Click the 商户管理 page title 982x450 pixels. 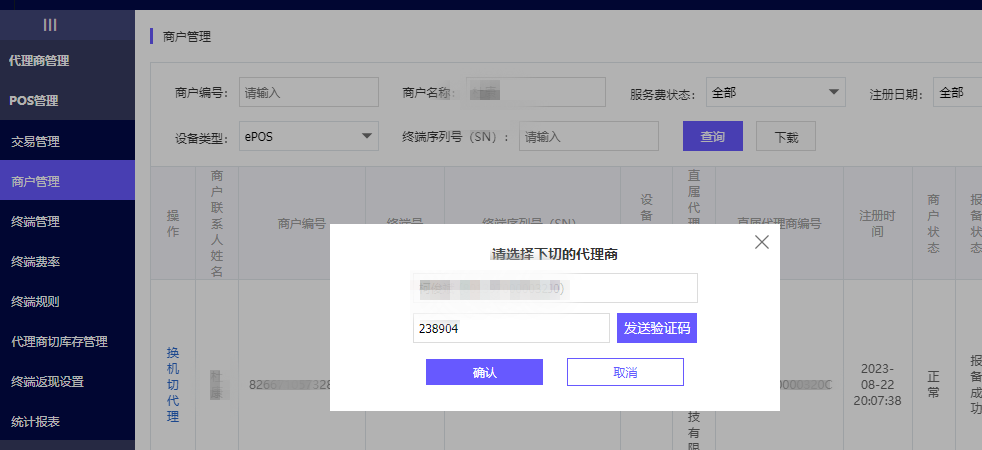[187, 37]
